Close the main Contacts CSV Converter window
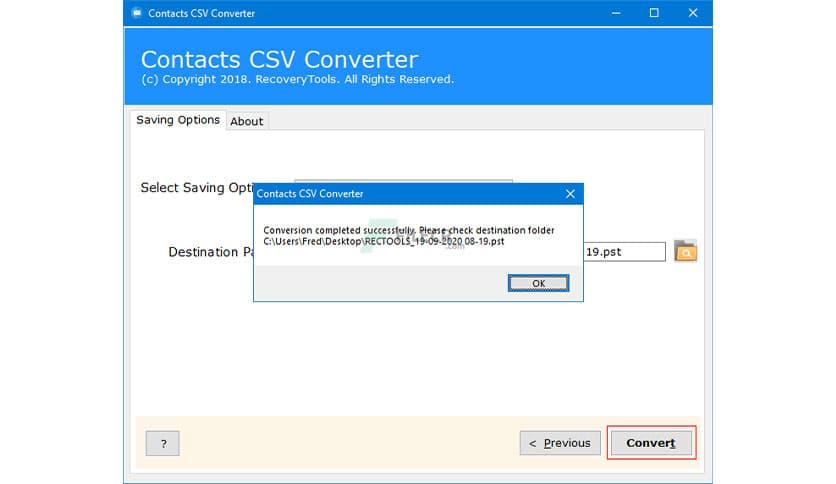836x484 pixels. click(693, 13)
